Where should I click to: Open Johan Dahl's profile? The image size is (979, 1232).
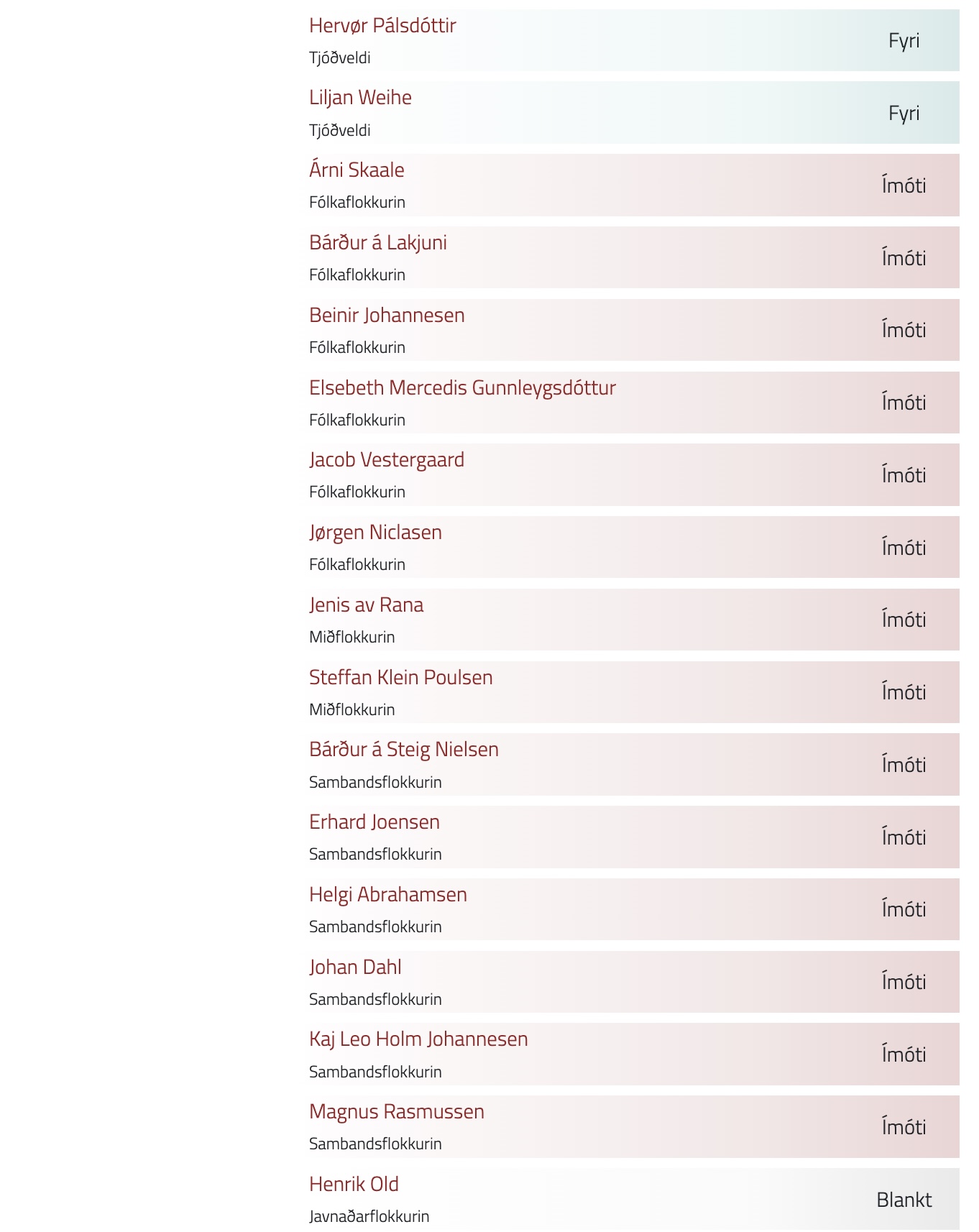[x=355, y=967]
